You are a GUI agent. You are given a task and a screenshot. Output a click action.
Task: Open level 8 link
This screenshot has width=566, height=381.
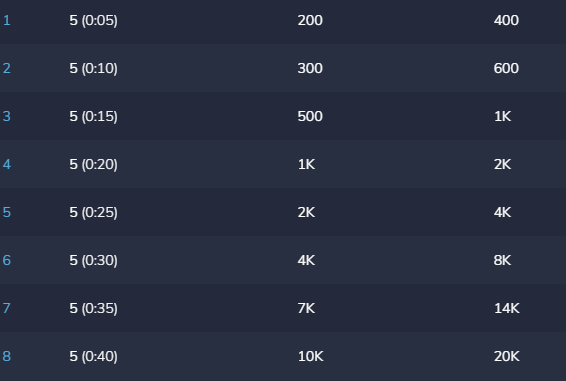pos(6,356)
